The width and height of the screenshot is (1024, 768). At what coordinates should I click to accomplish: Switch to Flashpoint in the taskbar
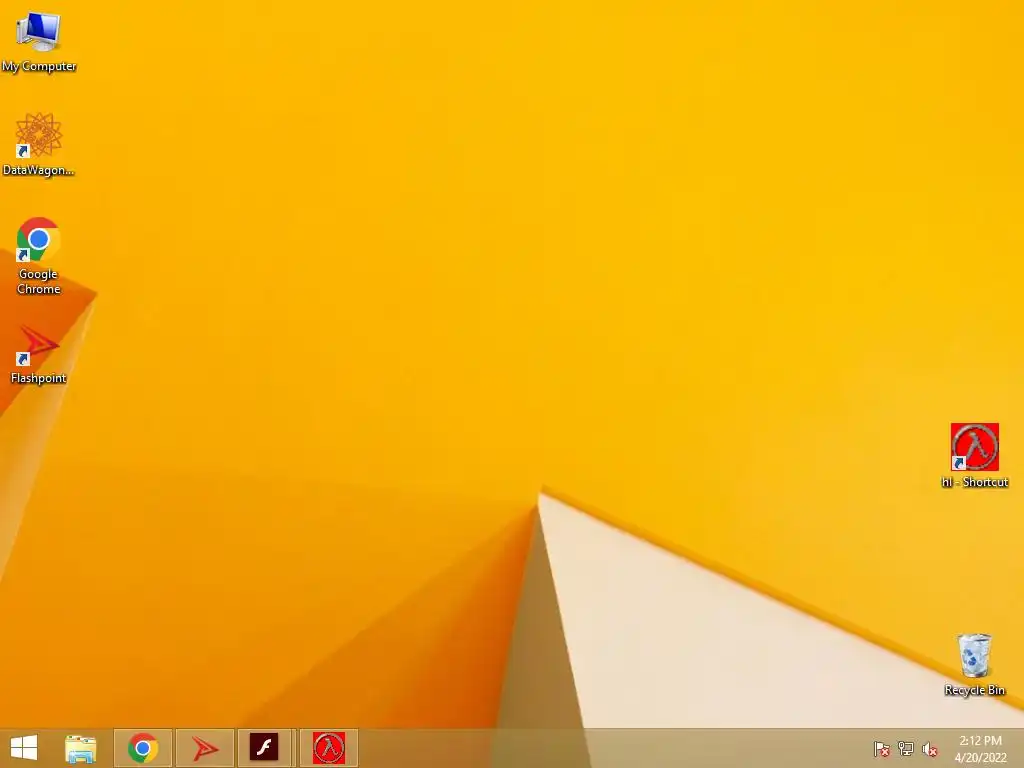205,748
